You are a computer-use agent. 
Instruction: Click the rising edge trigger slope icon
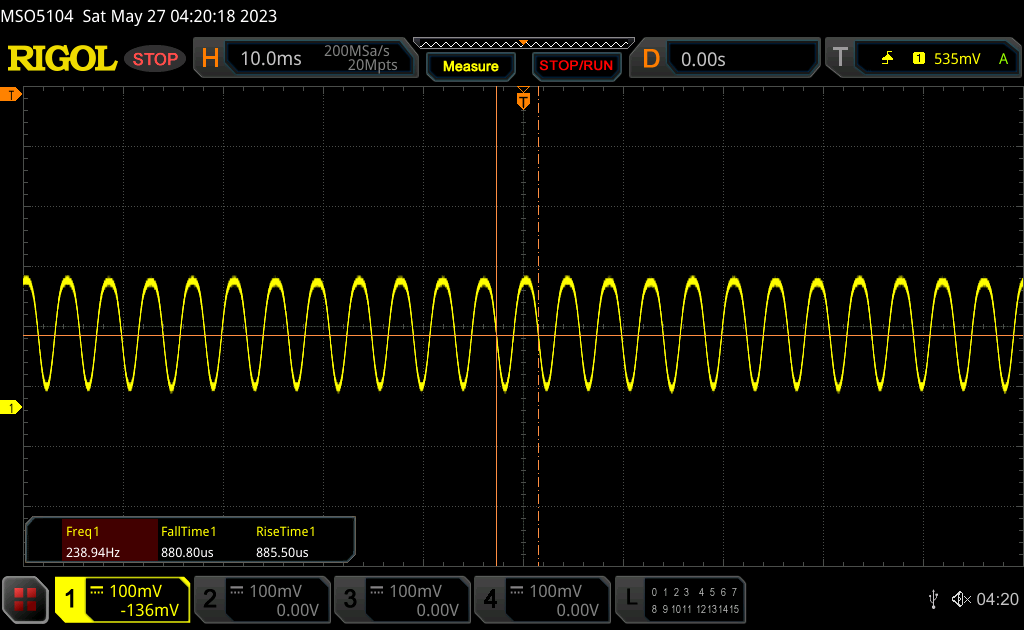tap(887, 59)
